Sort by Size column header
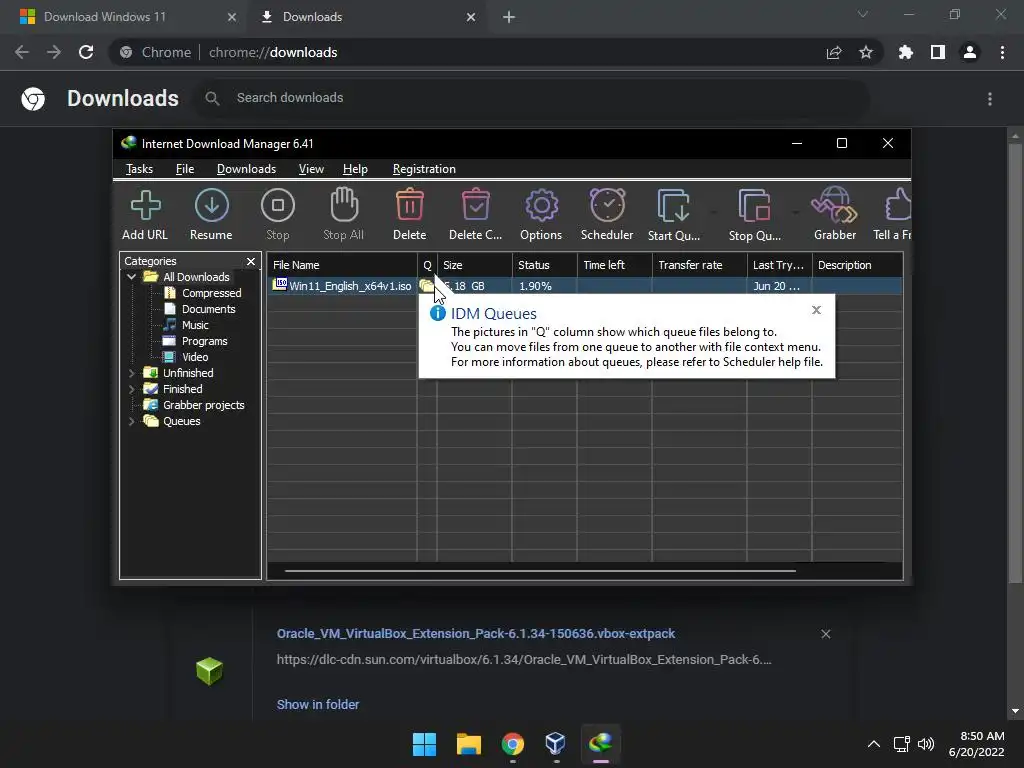The width and height of the screenshot is (1024, 768). (475, 265)
